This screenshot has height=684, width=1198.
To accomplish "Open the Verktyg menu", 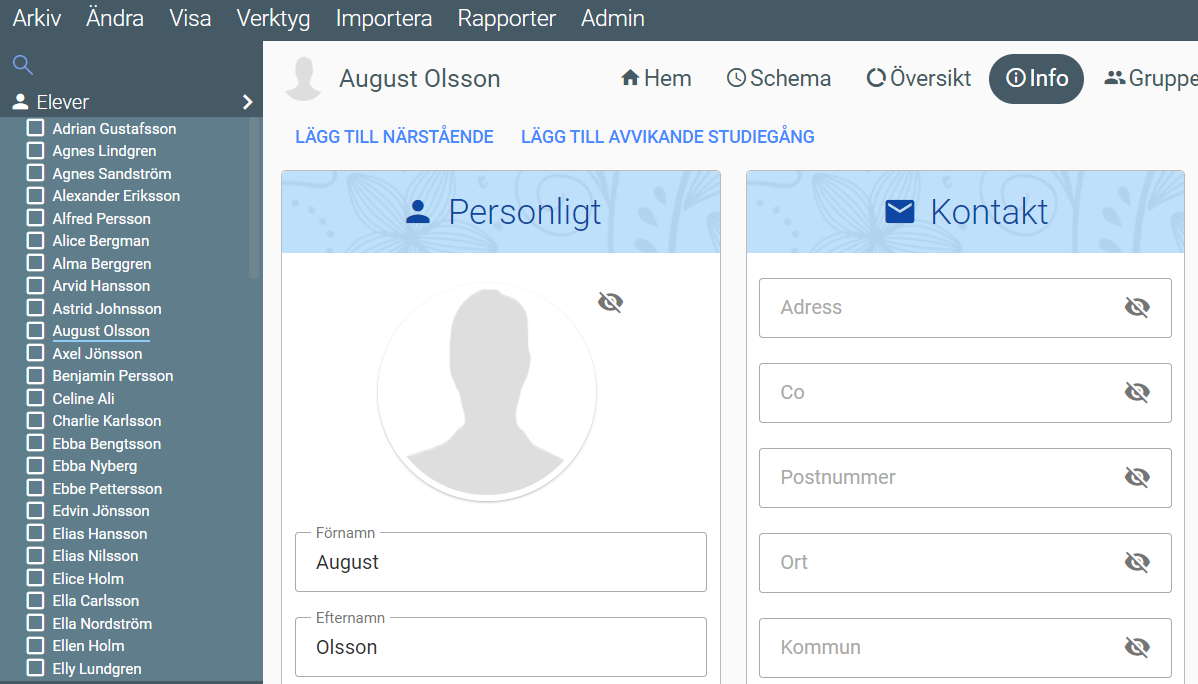I will [x=273, y=18].
